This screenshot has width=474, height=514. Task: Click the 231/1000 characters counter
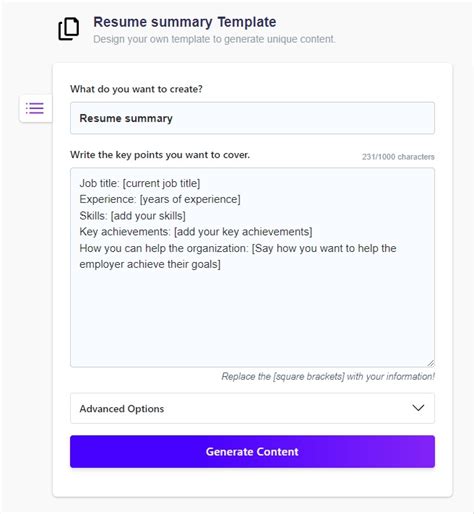pyautogui.click(x=398, y=157)
